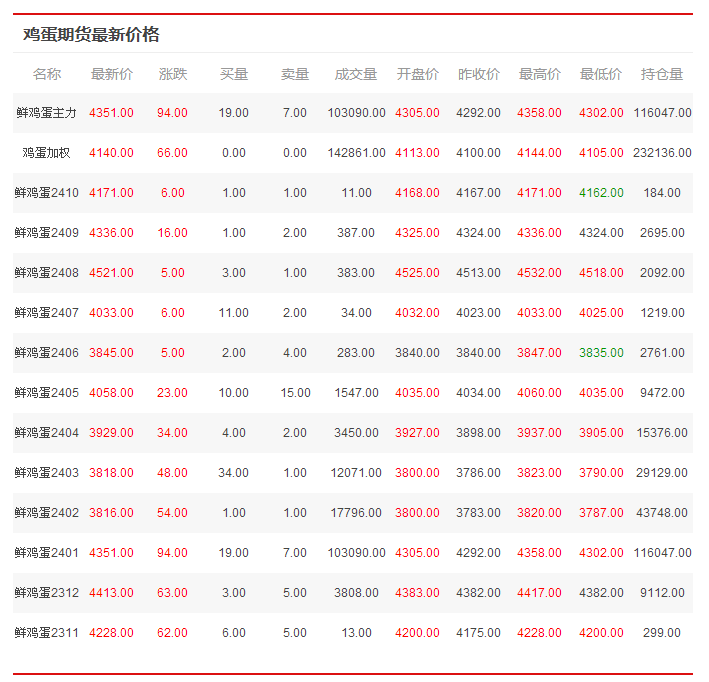
Task: Open the 鲜鸡蛋2403 contract
Action: point(46,473)
